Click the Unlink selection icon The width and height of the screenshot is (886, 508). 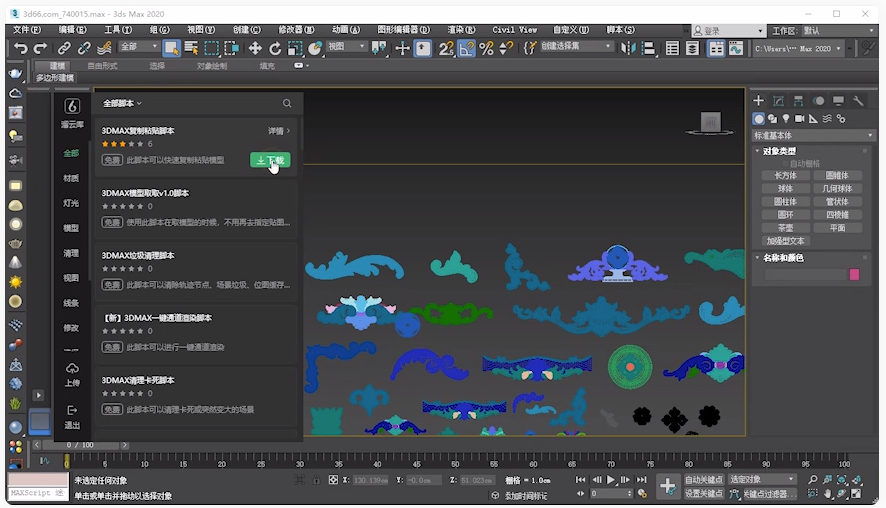pos(84,49)
